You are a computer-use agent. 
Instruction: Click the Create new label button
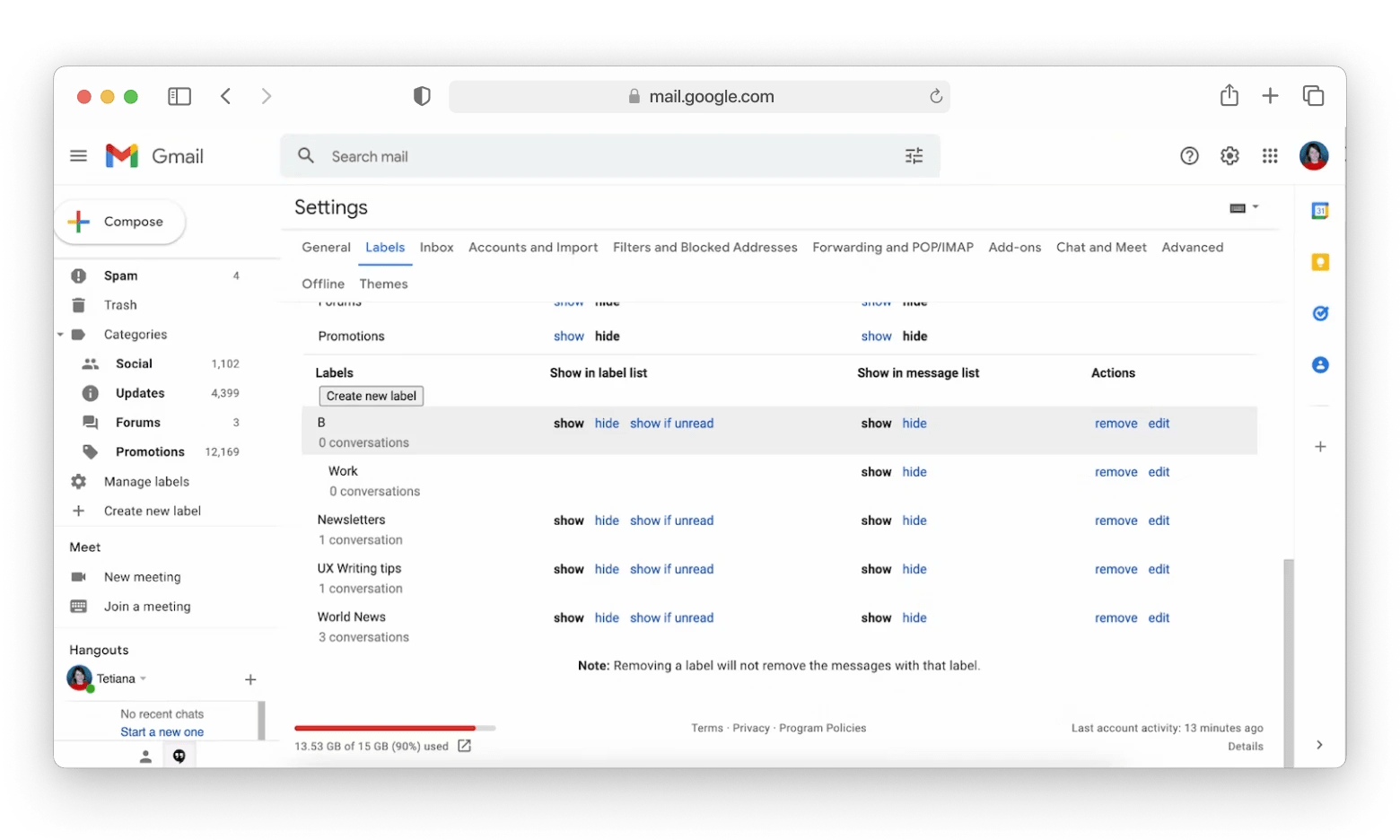(x=371, y=396)
